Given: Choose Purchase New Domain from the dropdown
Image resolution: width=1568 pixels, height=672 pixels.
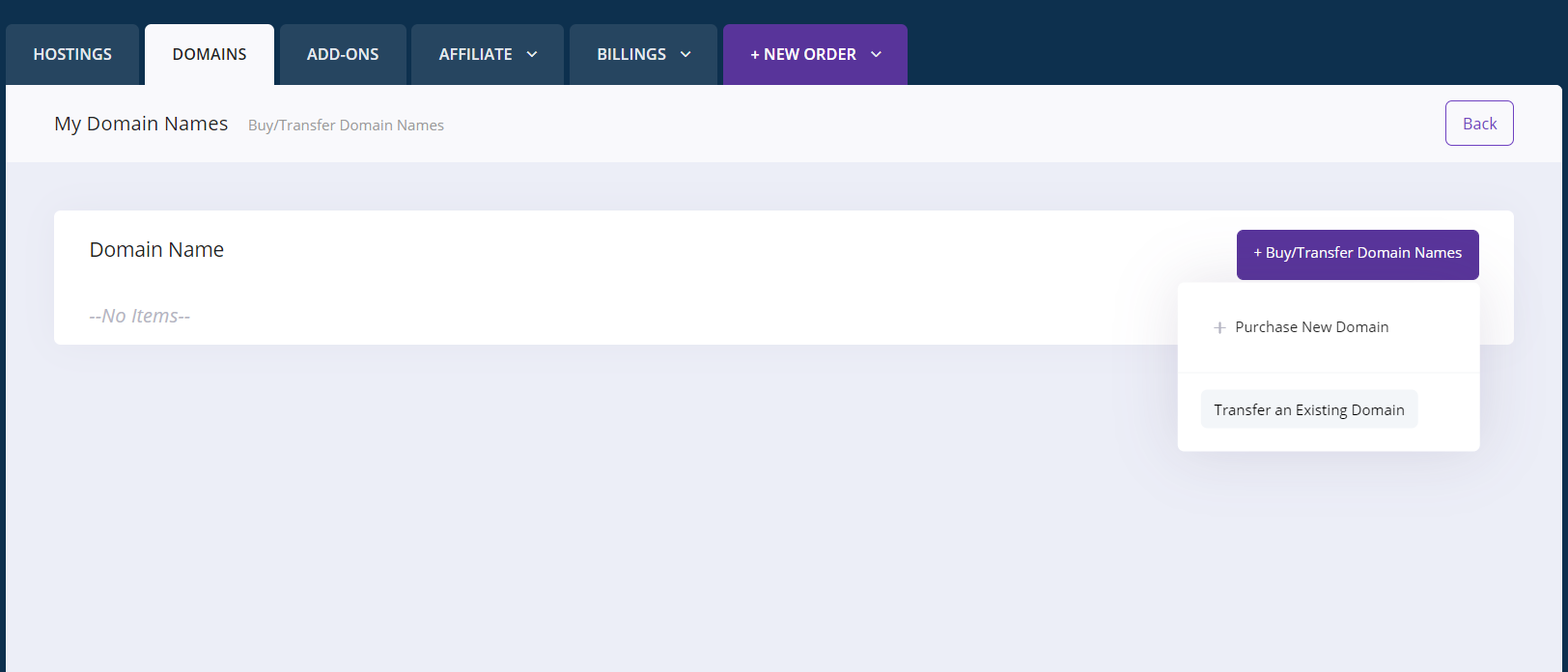Looking at the screenshot, I should (x=1311, y=327).
